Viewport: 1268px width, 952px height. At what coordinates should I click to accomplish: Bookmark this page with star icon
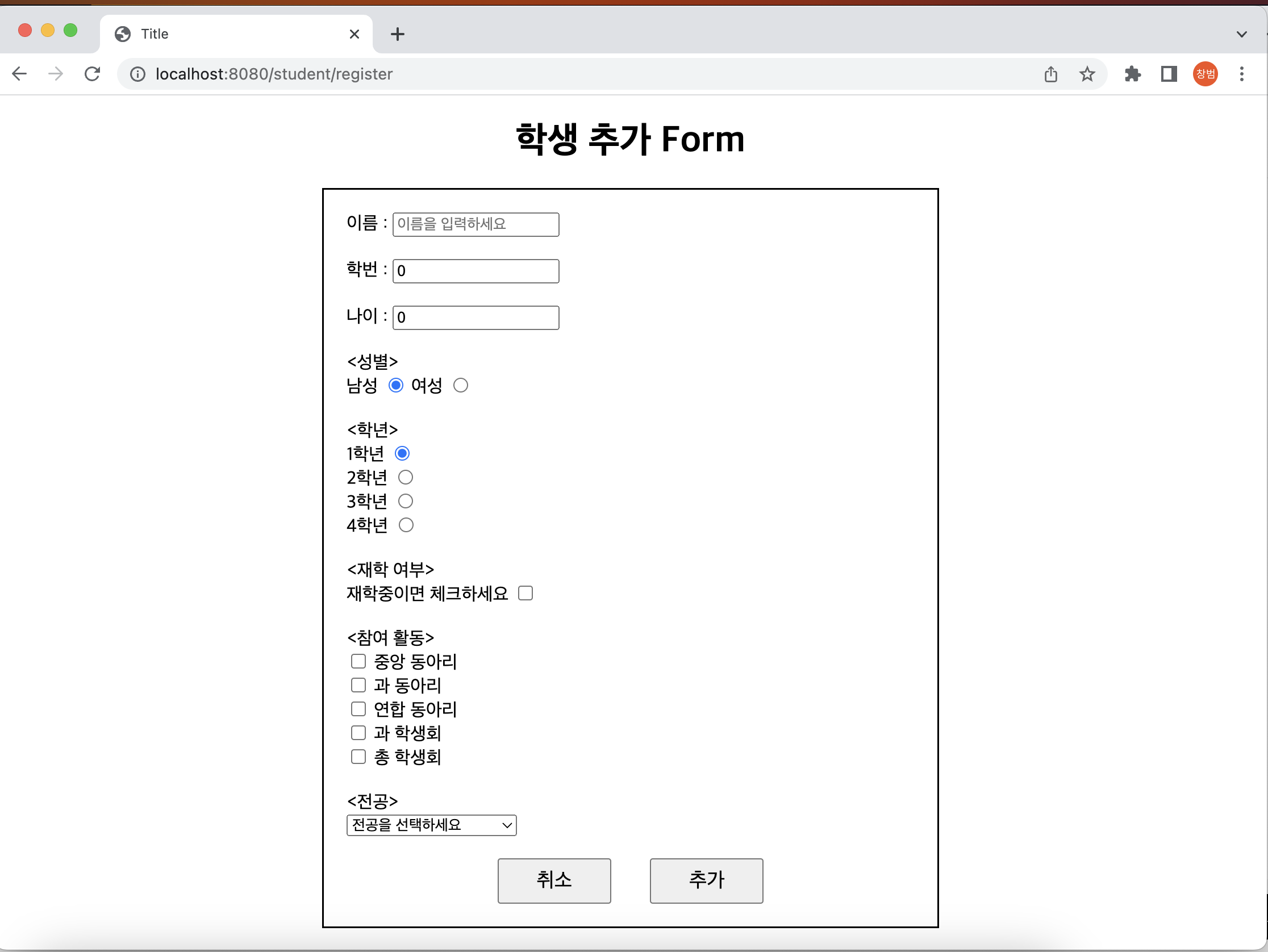click(1087, 74)
